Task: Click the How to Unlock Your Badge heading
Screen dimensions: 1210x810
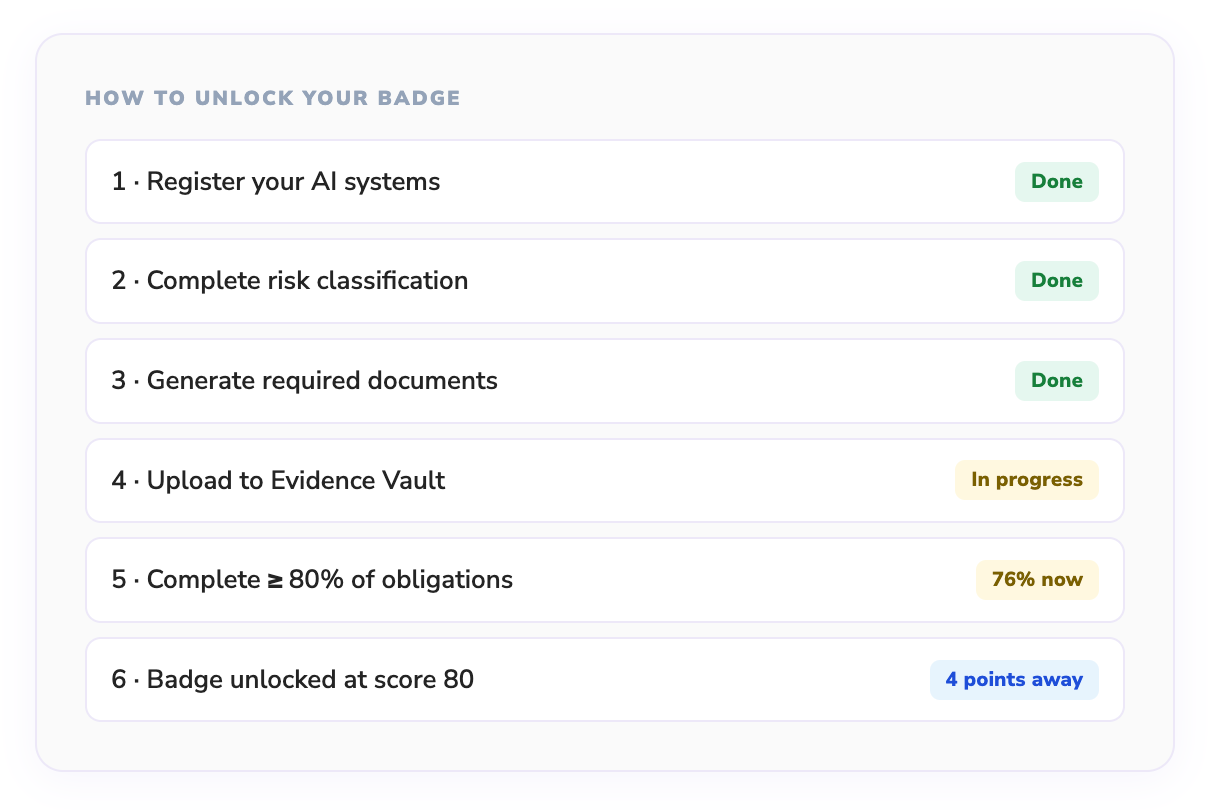Action: 272,98
